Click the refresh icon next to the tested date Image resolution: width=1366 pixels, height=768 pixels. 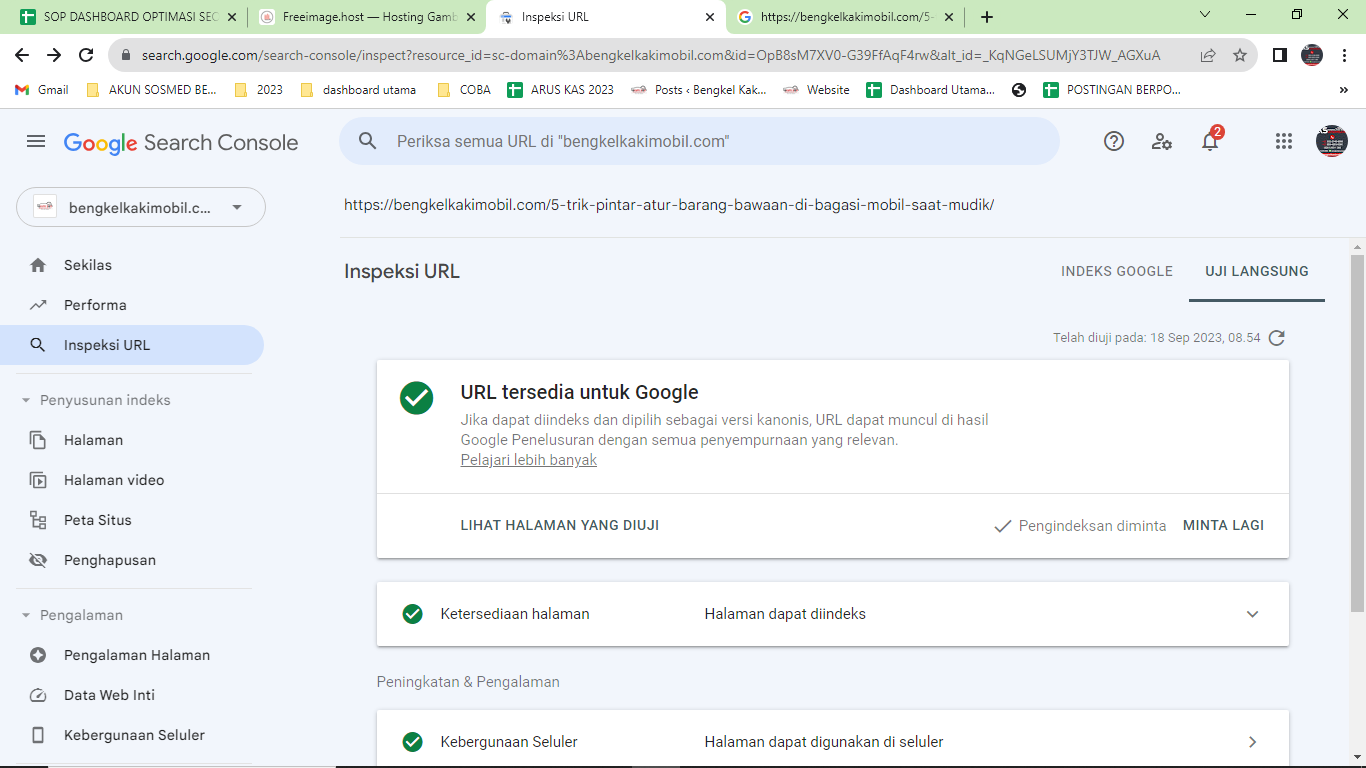(1276, 338)
